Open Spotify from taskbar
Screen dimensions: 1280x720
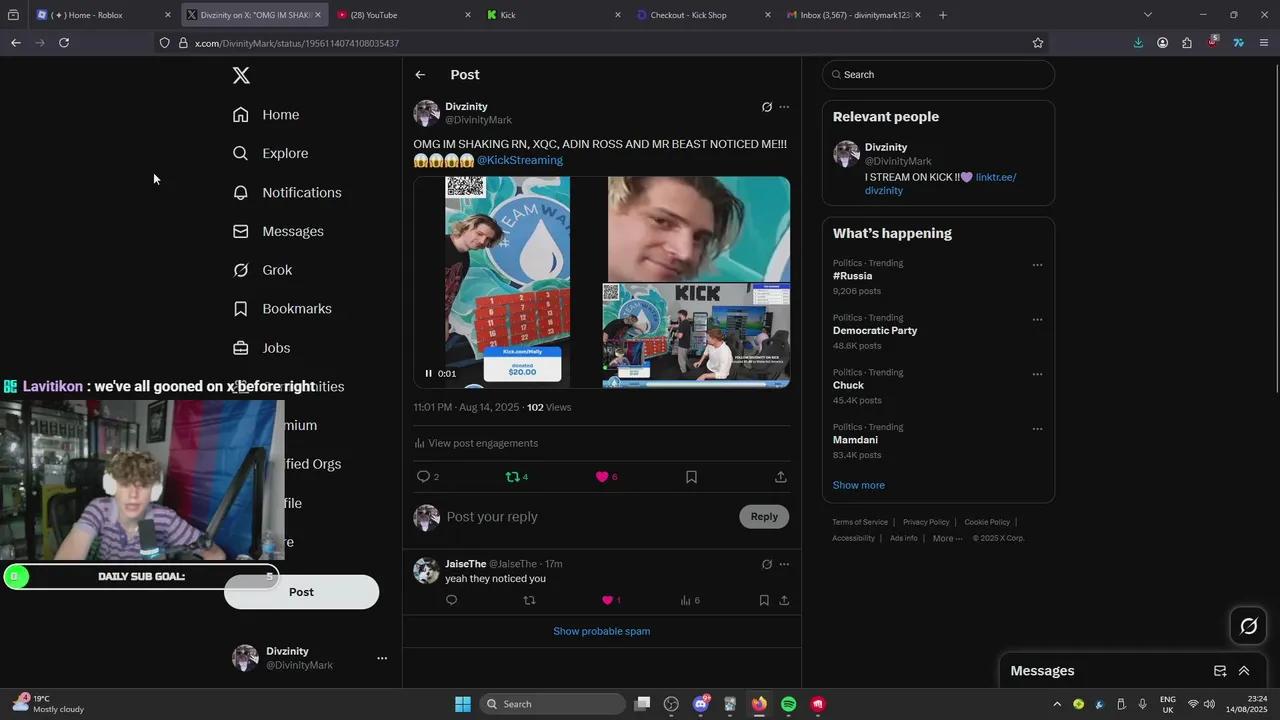click(x=788, y=704)
